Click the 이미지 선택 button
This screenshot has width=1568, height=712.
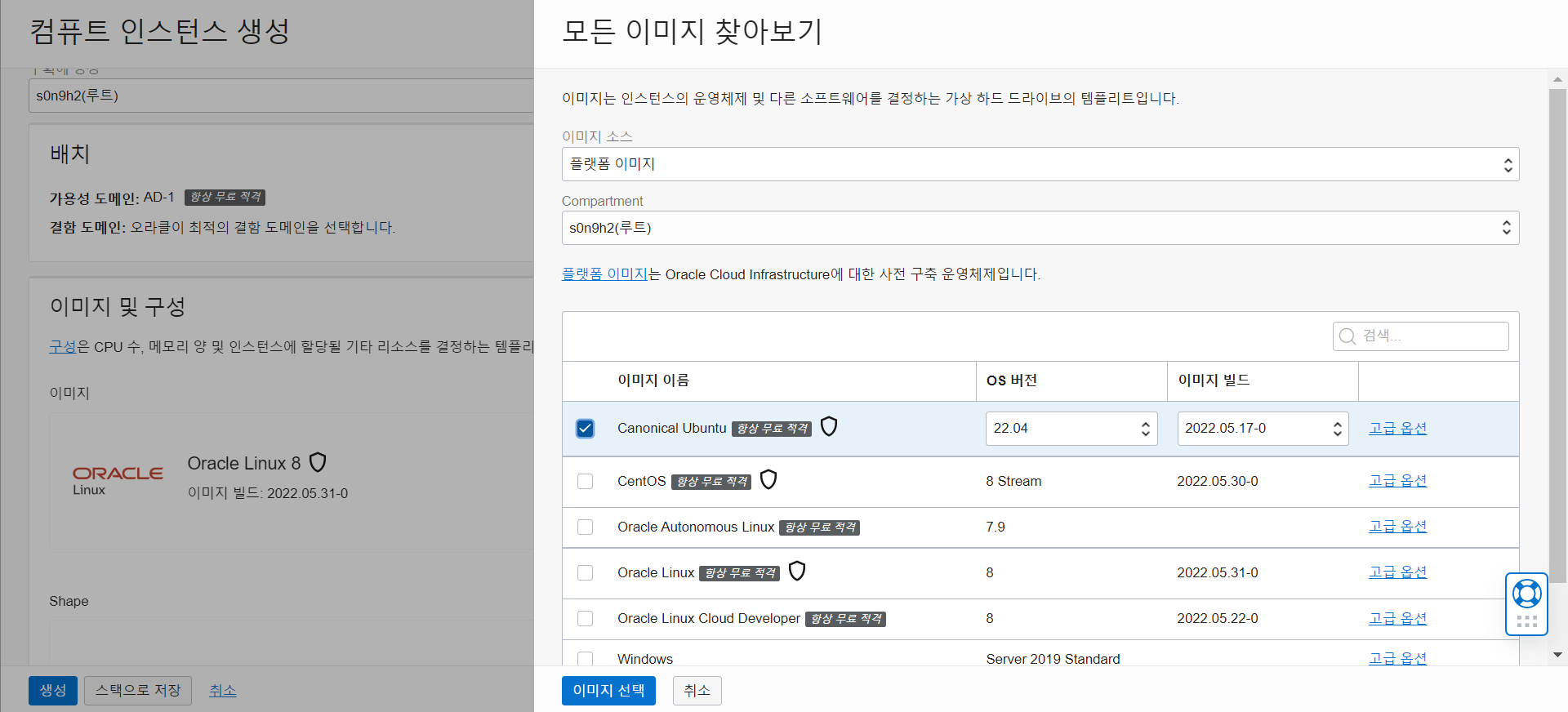click(608, 691)
